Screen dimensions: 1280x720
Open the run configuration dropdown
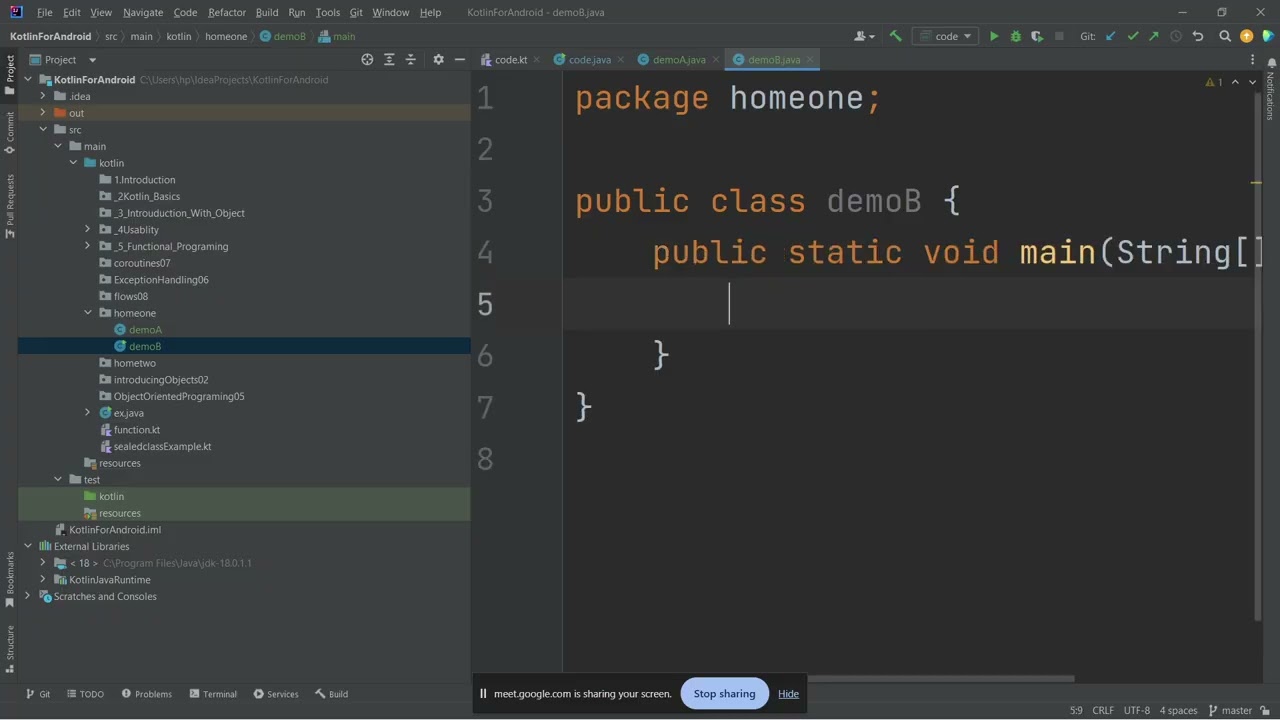point(945,36)
